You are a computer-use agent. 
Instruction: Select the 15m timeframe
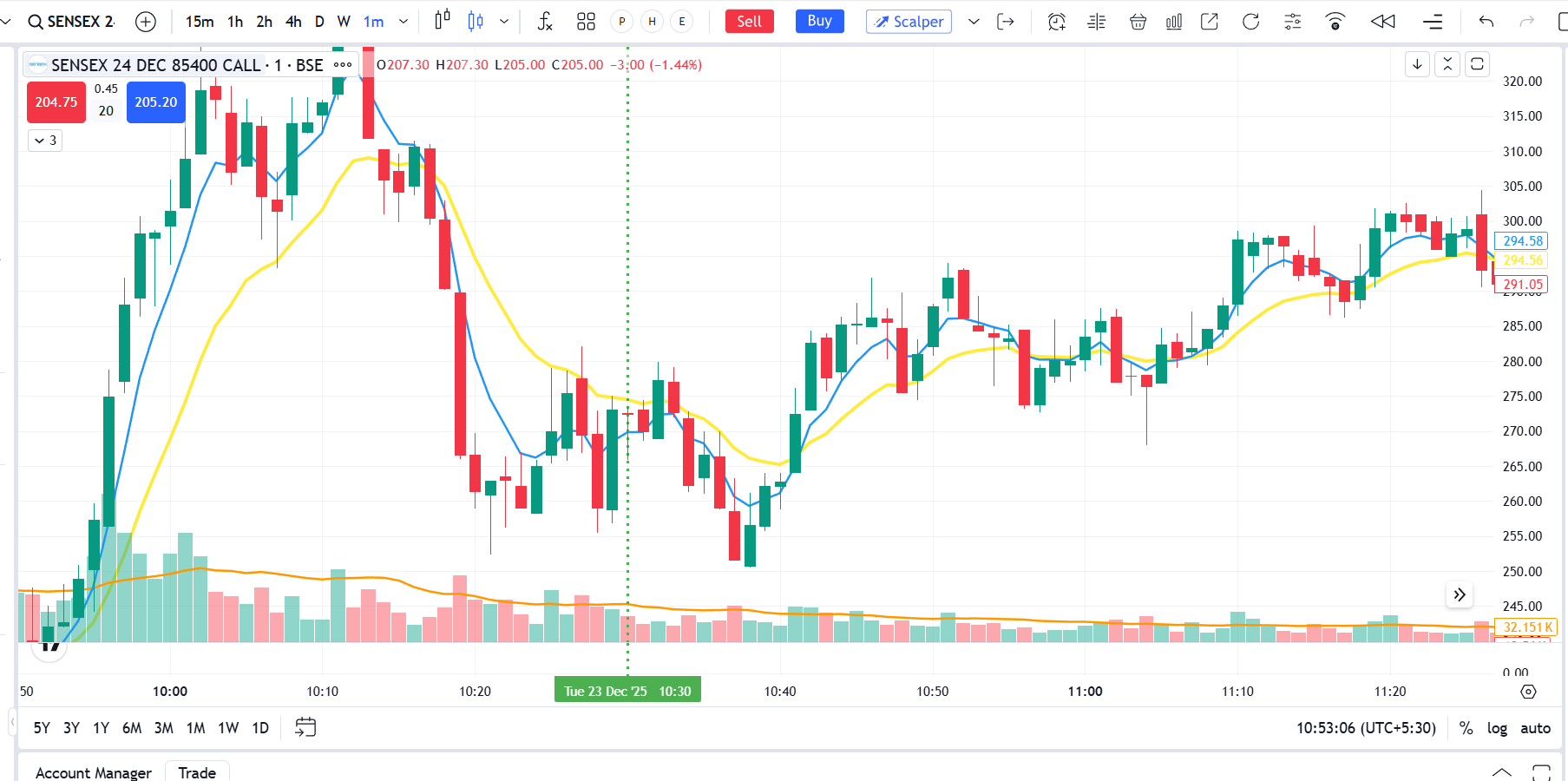point(200,22)
